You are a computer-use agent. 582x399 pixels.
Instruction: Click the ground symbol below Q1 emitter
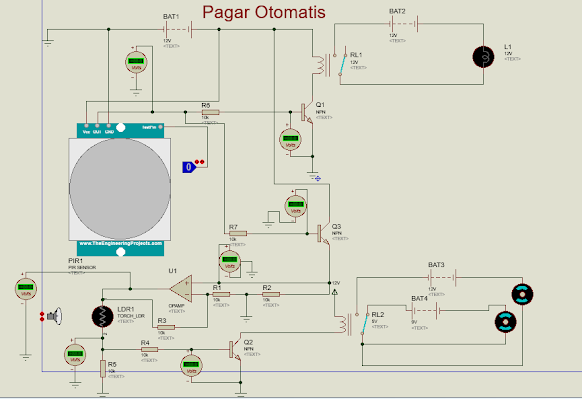click(x=313, y=174)
